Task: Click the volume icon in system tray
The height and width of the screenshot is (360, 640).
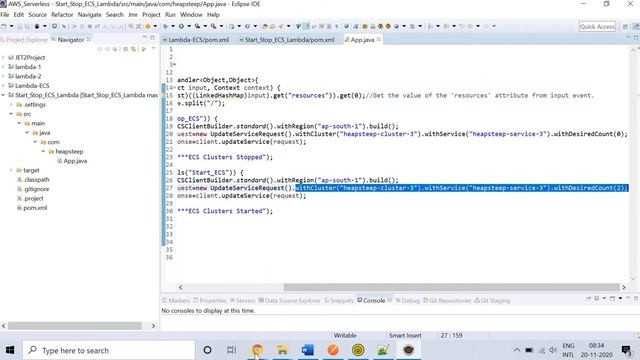Action: (553, 350)
